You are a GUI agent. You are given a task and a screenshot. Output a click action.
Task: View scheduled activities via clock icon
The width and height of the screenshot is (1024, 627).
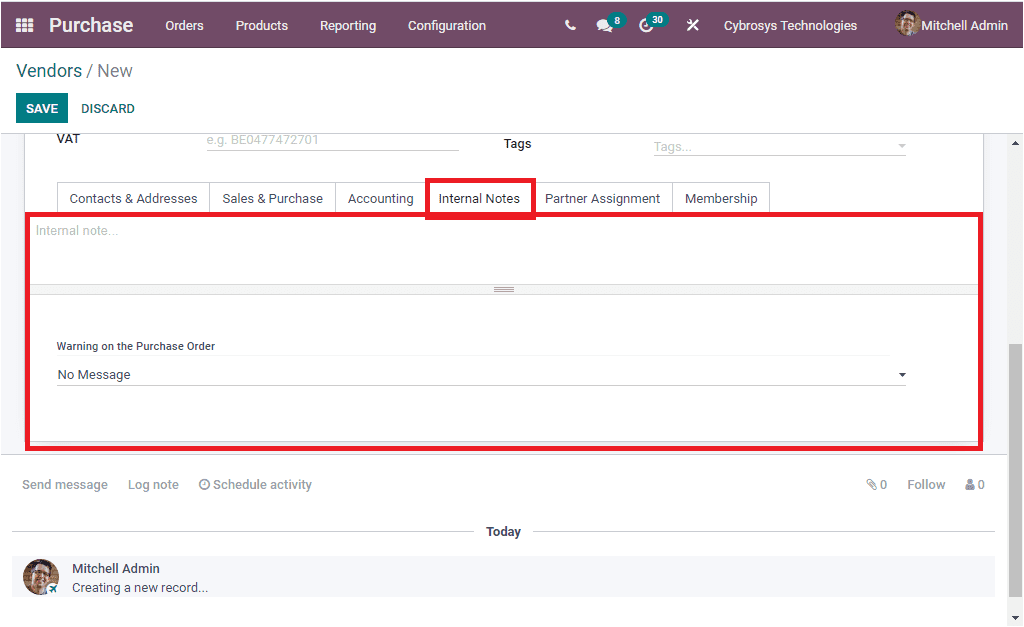point(648,25)
